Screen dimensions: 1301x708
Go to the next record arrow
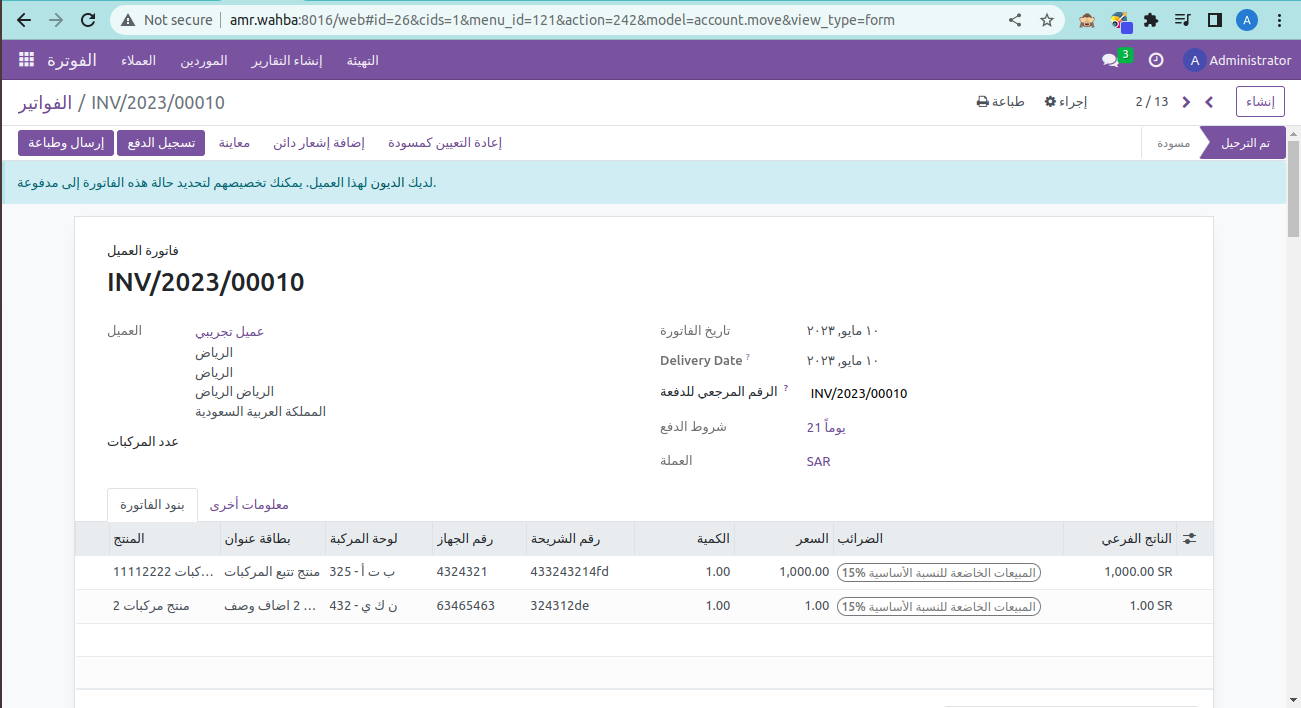(x=1186, y=102)
